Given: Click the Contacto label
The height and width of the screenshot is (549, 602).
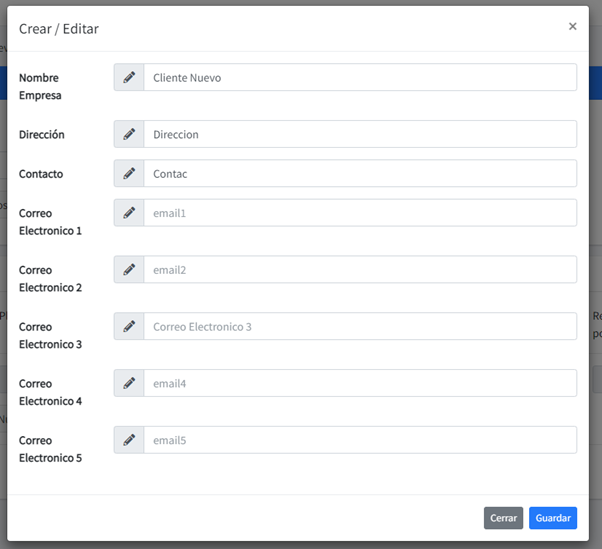Looking at the screenshot, I should [x=41, y=174].
